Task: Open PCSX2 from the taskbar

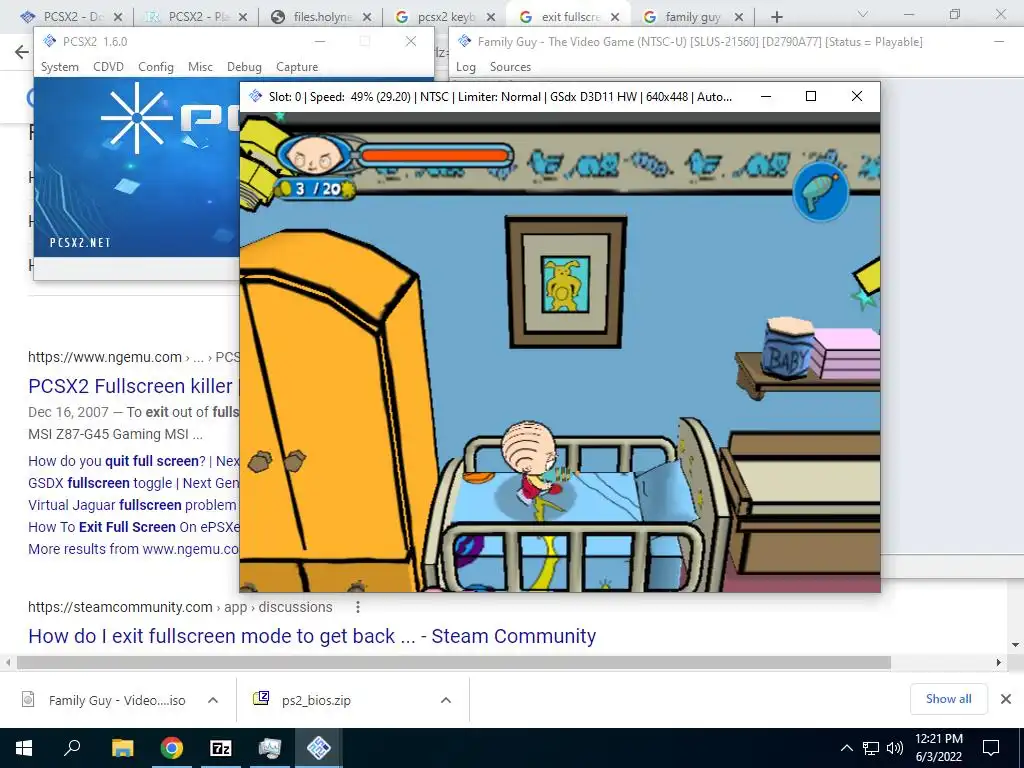Action: (319, 748)
